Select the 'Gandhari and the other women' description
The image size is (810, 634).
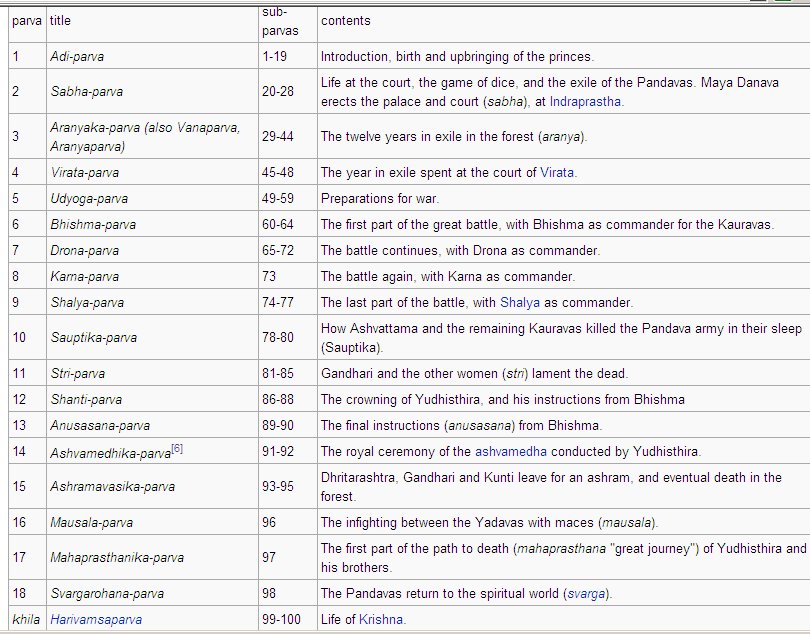click(x=474, y=373)
